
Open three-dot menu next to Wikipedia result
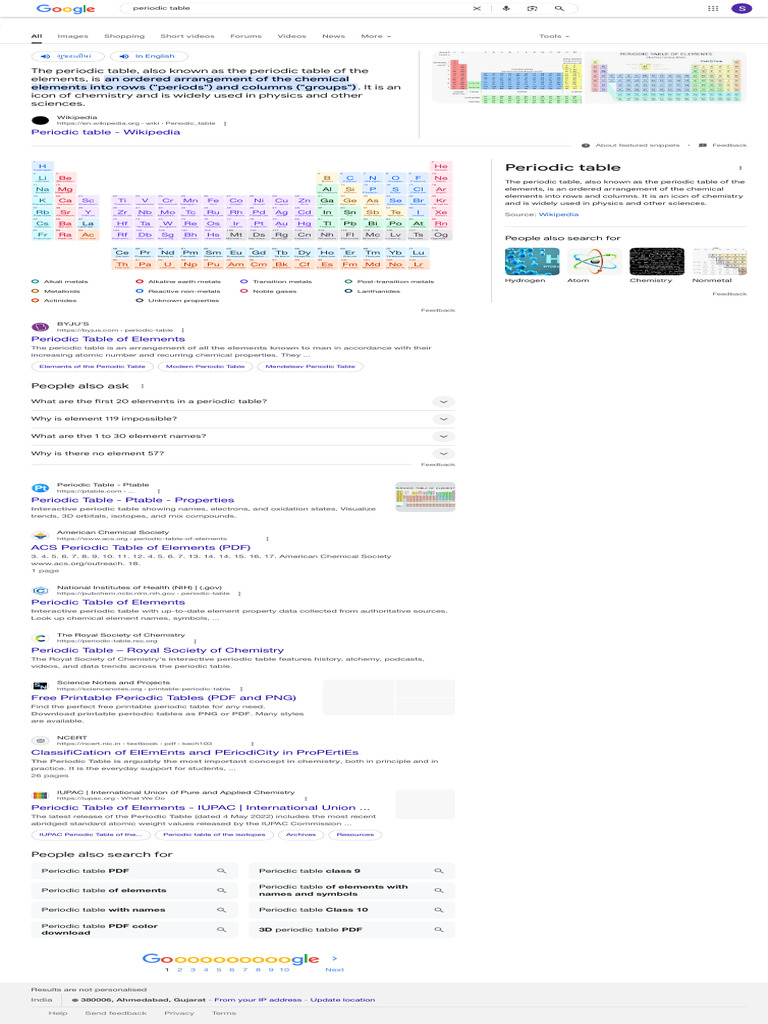225,123
